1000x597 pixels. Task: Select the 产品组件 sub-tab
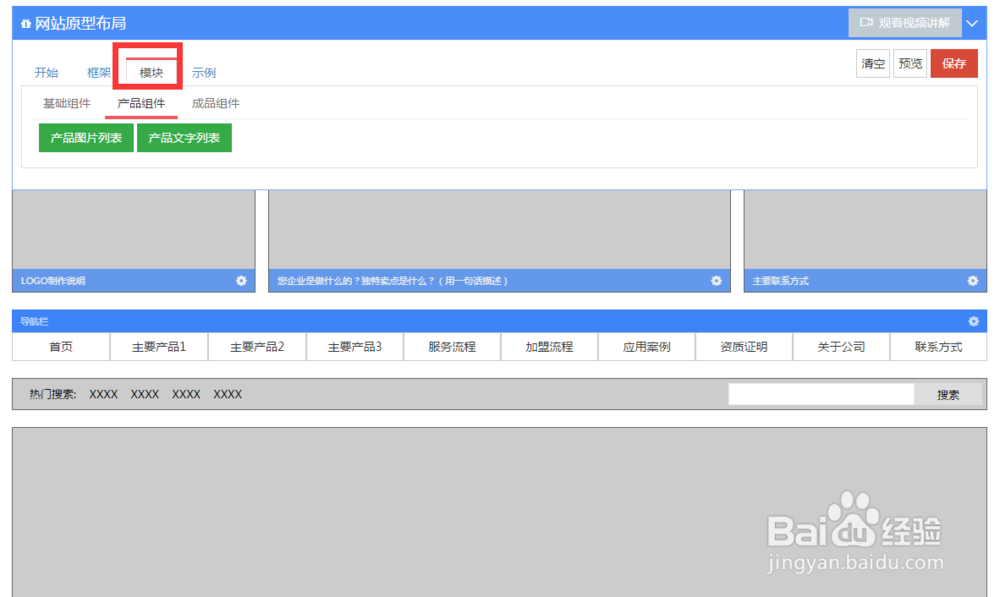pos(141,103)
